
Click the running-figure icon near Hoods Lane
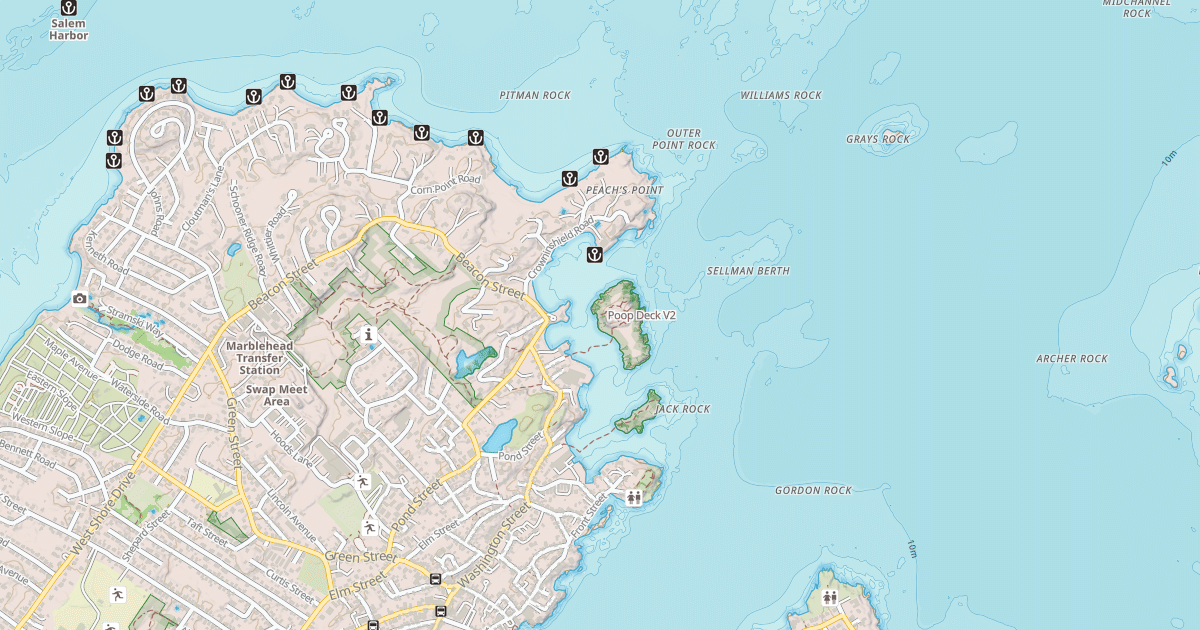point(363,482)
